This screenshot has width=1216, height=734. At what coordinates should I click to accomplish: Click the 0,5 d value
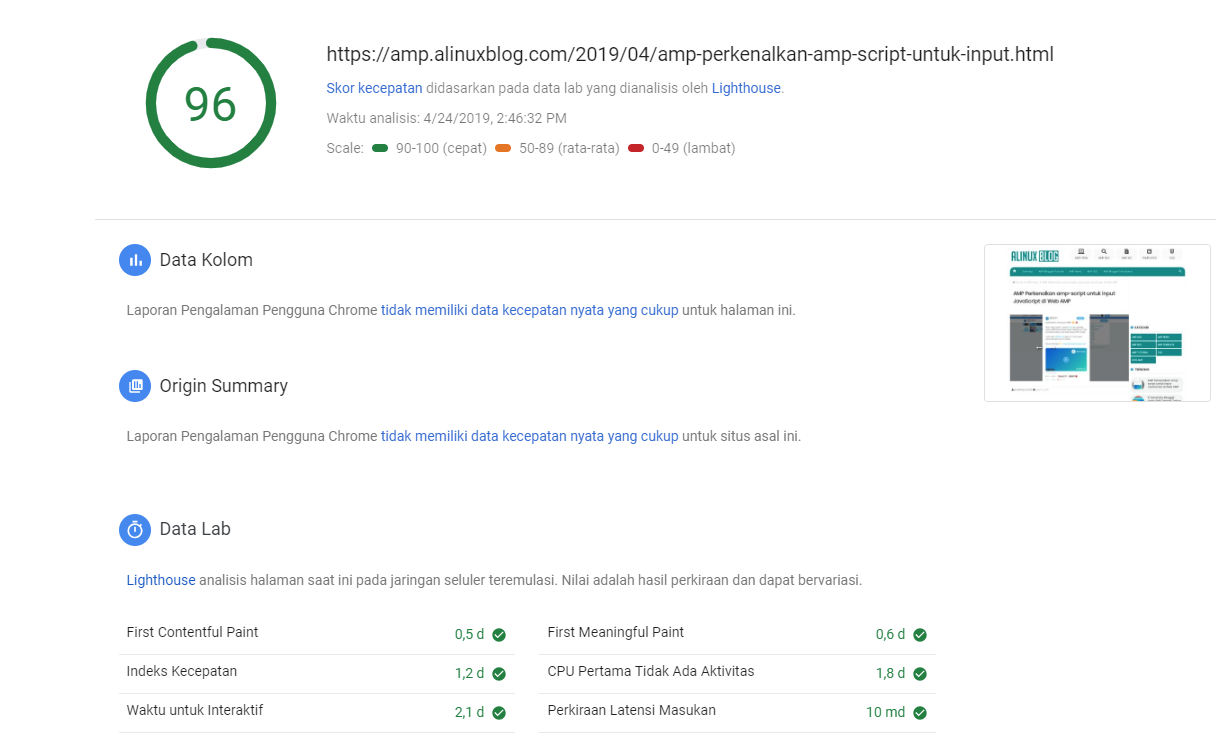coord(469,634)
